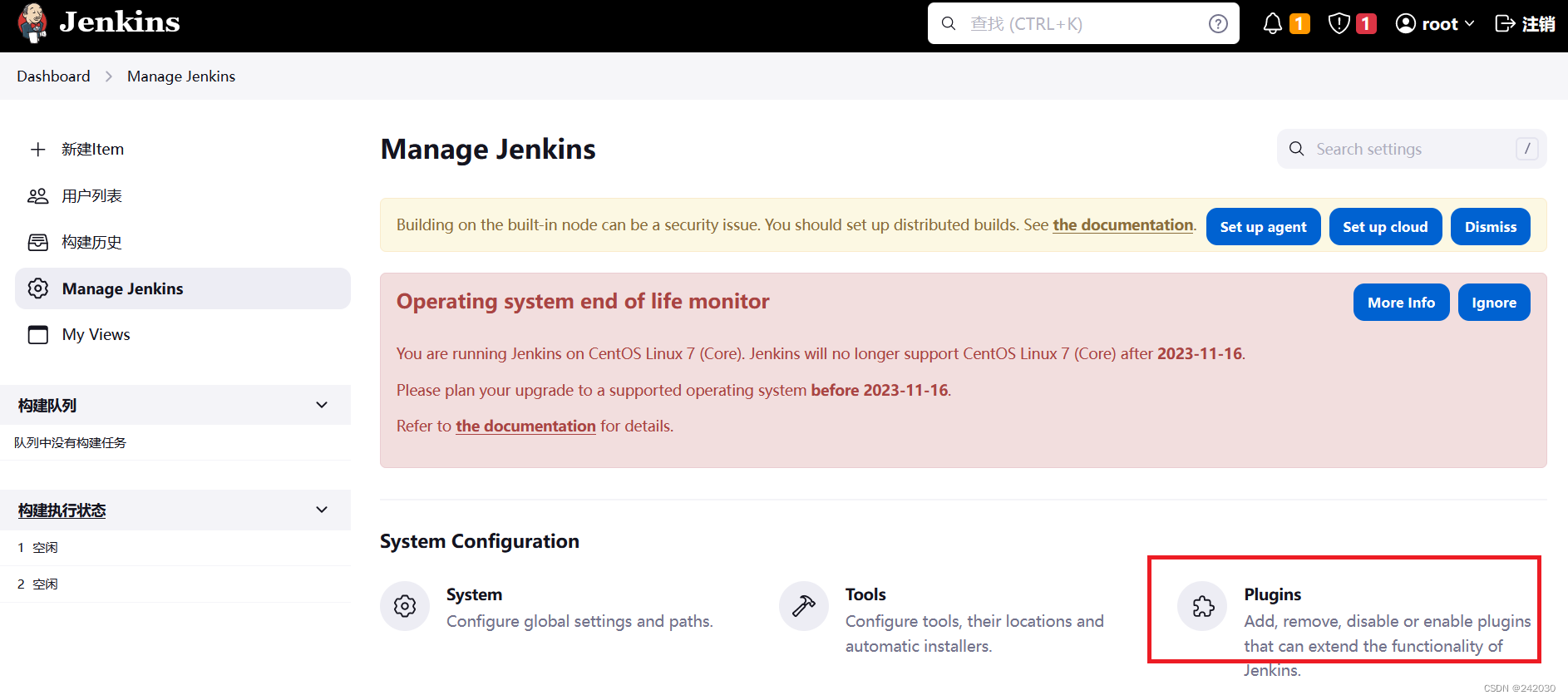Click the Plugins puzzle piece icon
This screenshot has width=1568, height=700.
tap(1203, 607)
